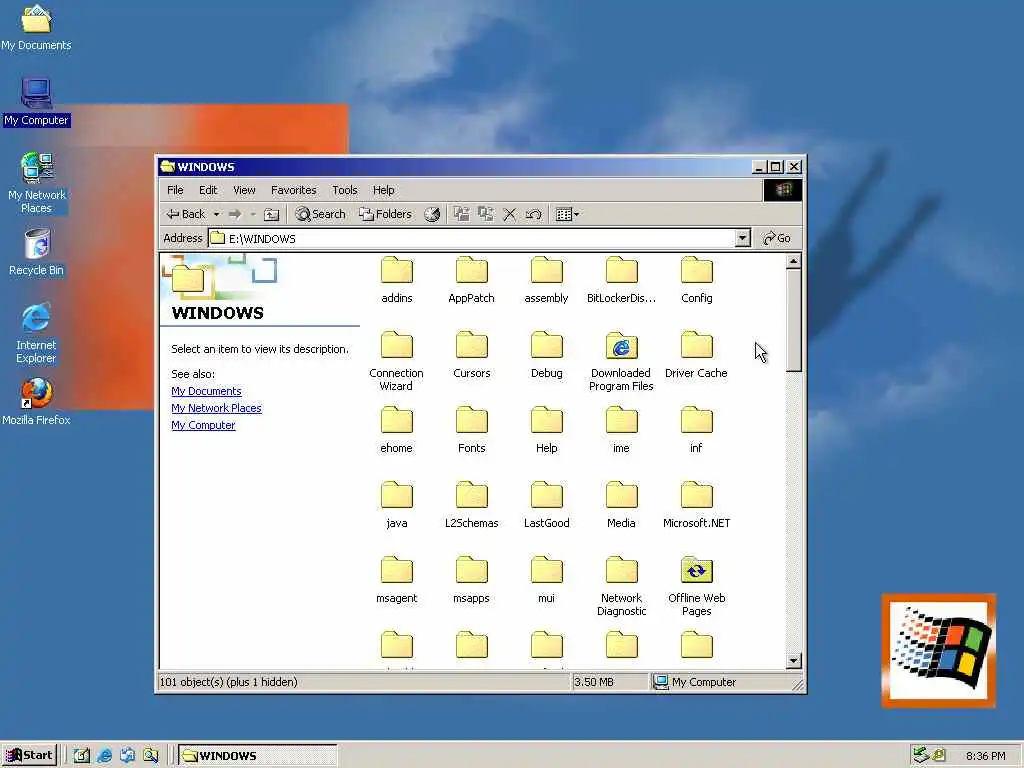This screenshot has height=768, width=1024.
Task: Select the mui folder
Action: tap(547, 581)
